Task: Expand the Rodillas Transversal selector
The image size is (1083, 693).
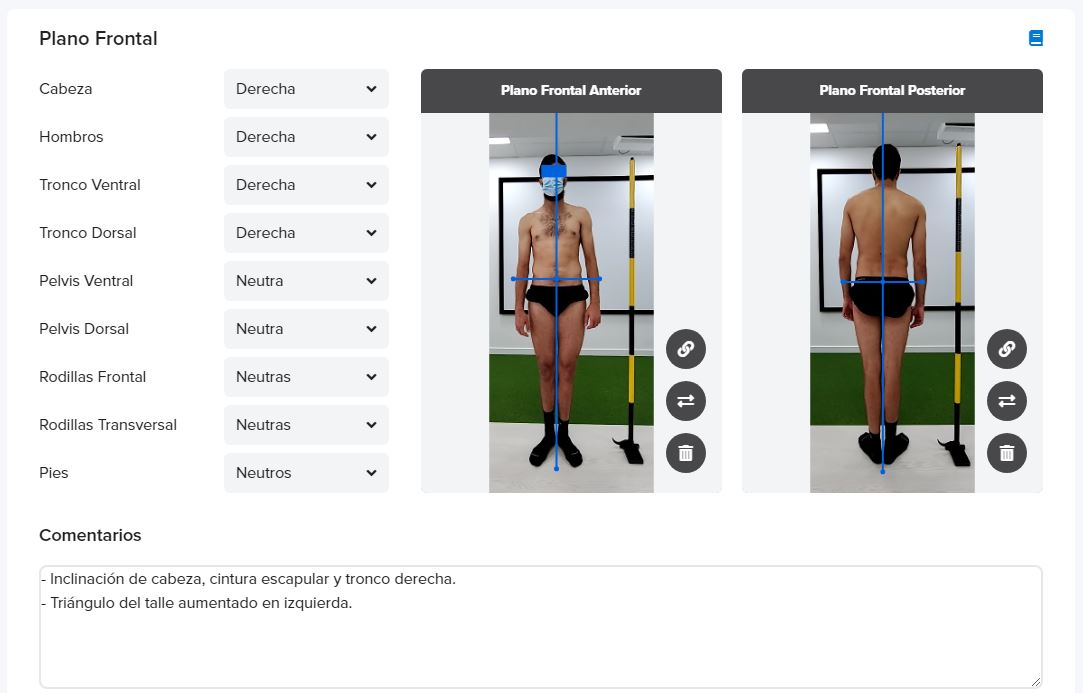Action: pyautogui.click(x=306, y=425)
